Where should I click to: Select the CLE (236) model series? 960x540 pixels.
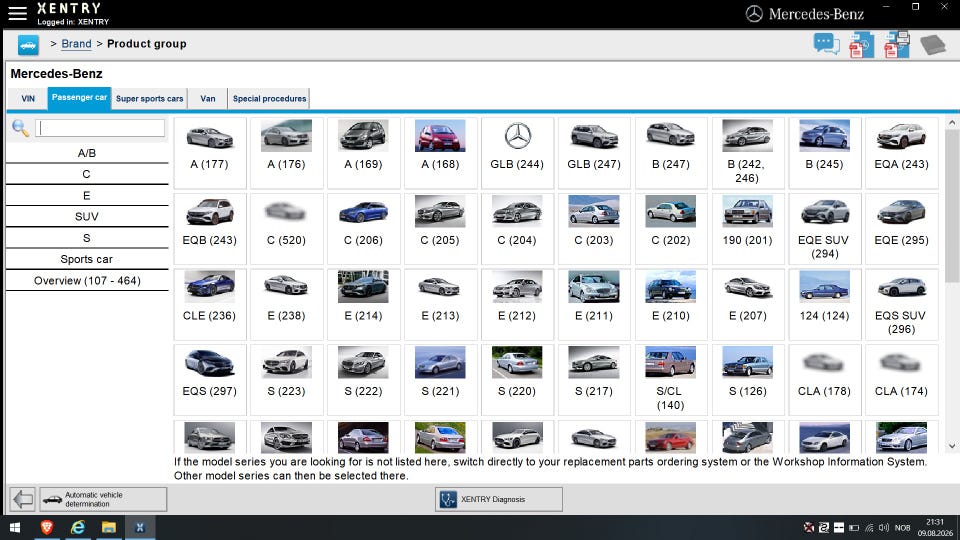210,304
